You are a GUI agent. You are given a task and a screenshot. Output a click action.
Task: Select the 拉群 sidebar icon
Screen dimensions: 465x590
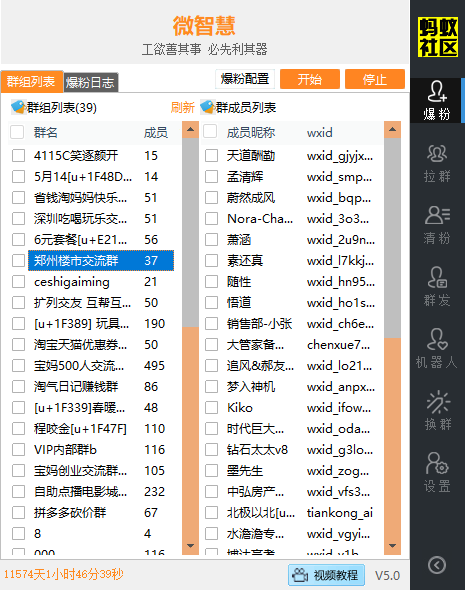click(436, 163)
